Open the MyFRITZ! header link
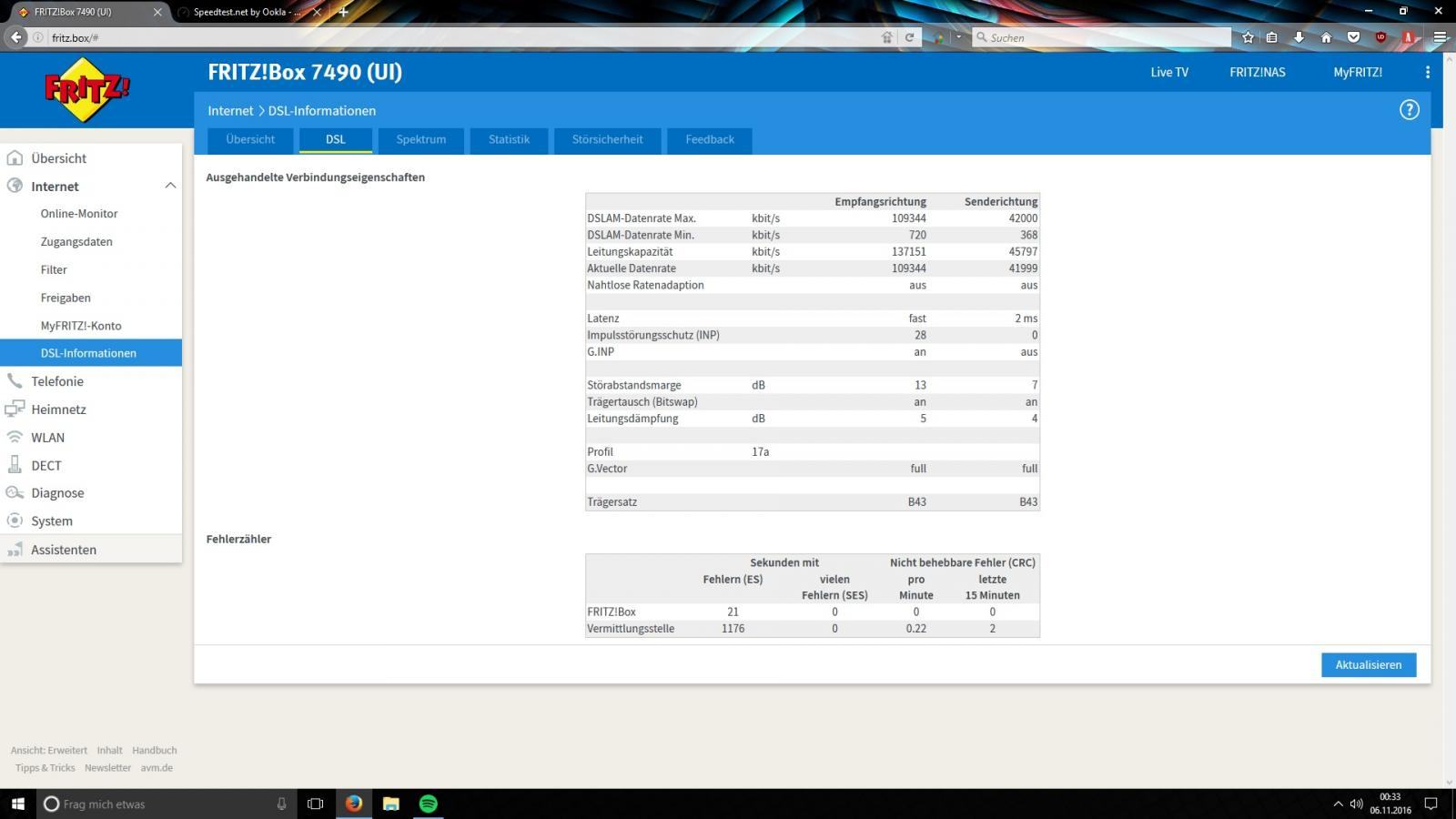The height and width of the screenshot is (819, 1456). [1358, 72]
